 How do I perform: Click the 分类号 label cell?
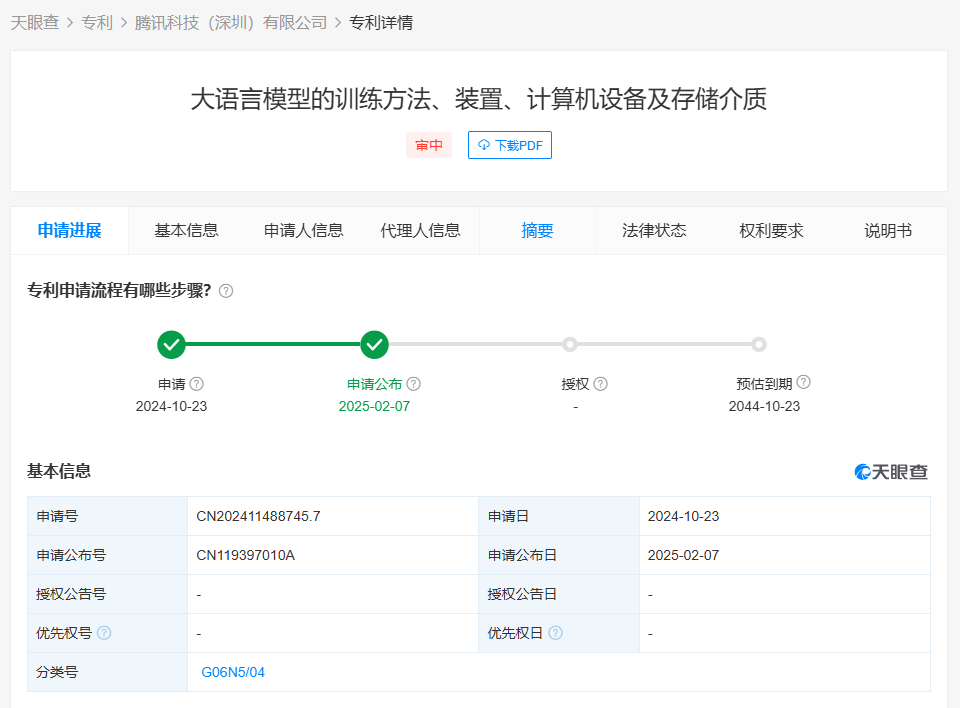tap(108, 672)
